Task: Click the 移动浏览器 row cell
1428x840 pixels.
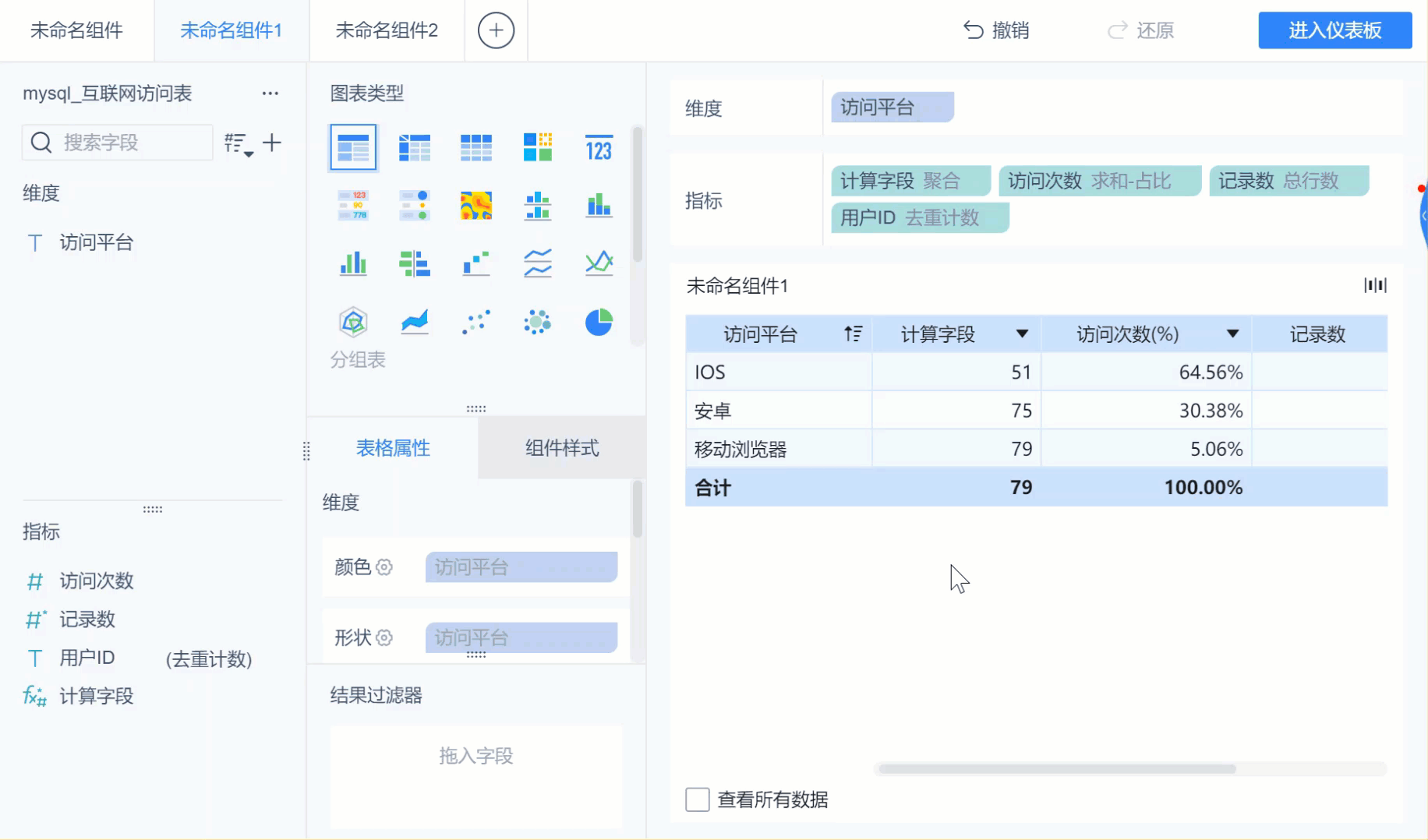Action: pyautogui.click(x=778, y=449)
